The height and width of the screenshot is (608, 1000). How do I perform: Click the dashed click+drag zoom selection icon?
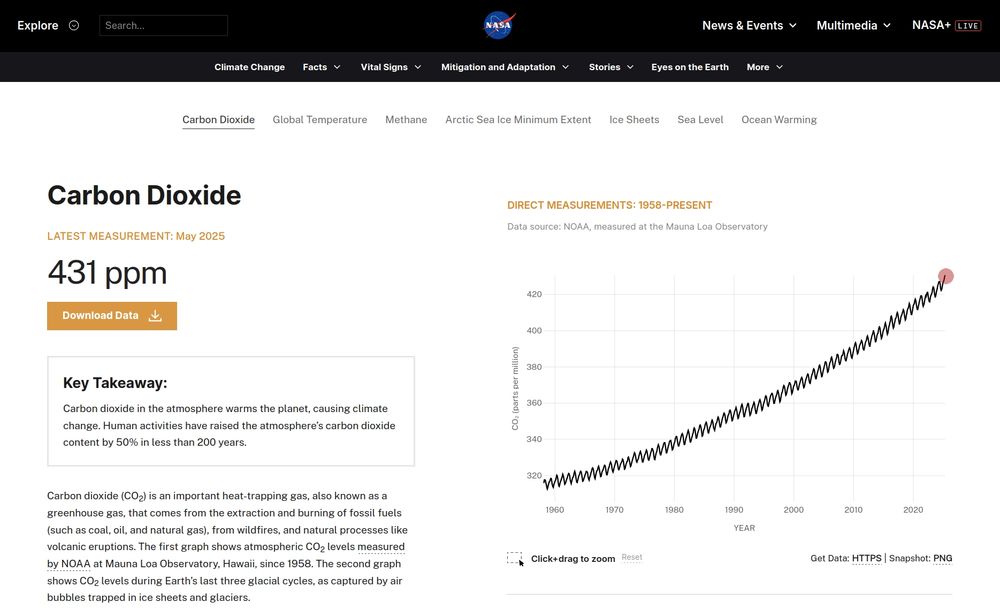[513, 557]
